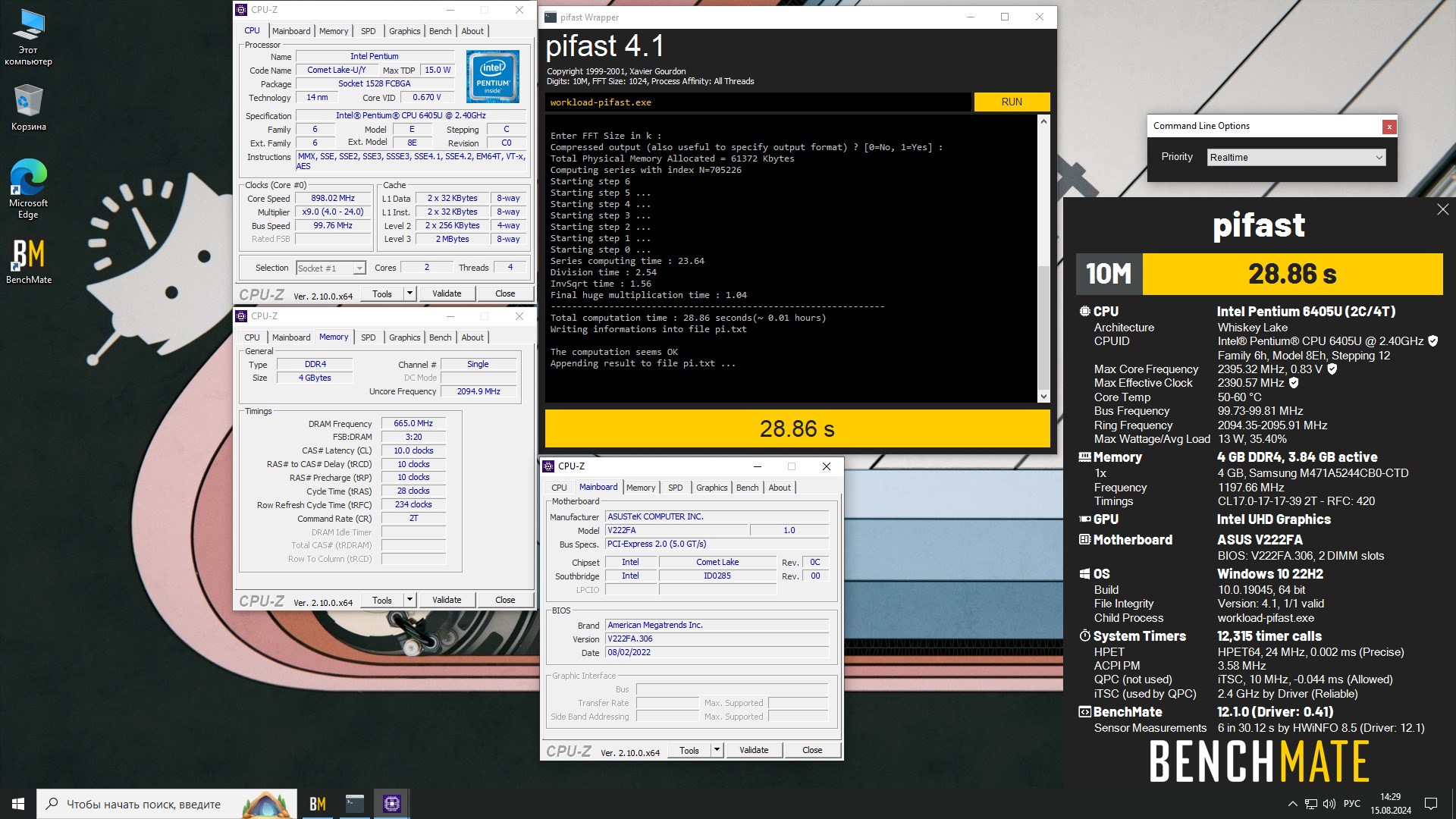Image resolution: width=1456 pixels, height=819 pixels.
Task: Open the notification center icon
Action: click(x=1431, y=804)
